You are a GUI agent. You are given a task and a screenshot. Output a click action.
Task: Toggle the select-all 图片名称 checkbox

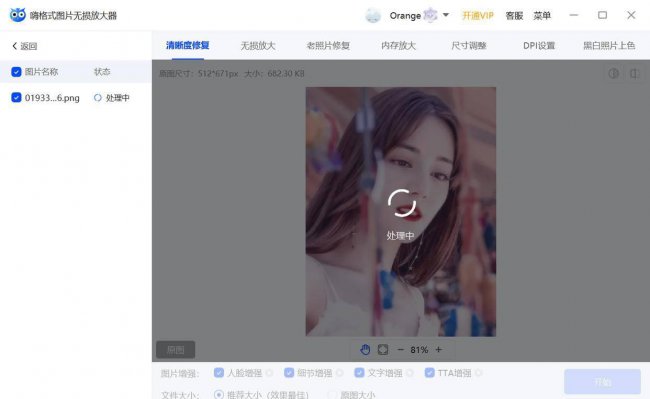pos(16,72)
